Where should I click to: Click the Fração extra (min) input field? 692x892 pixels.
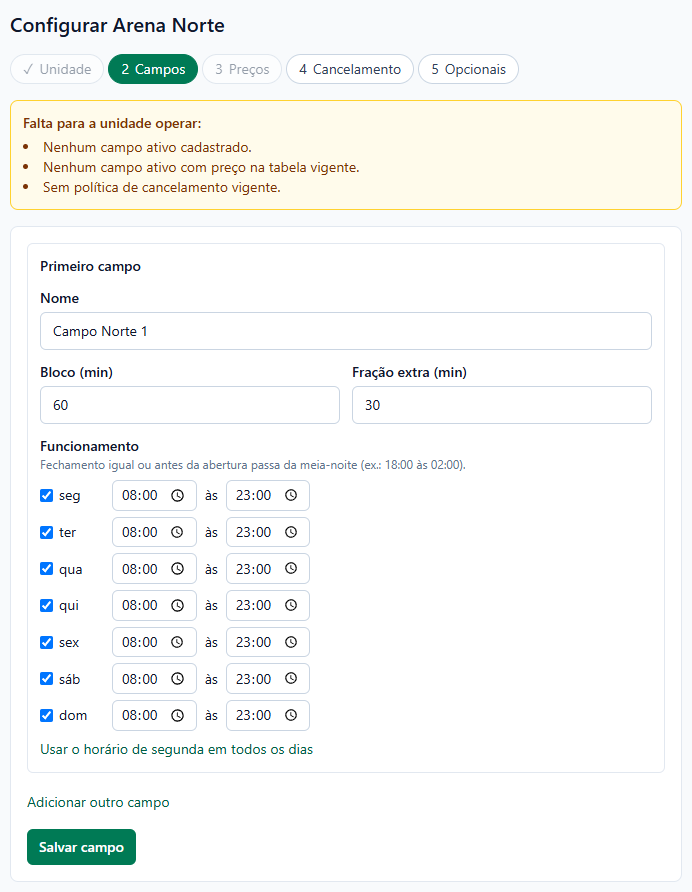click(502, 405)
